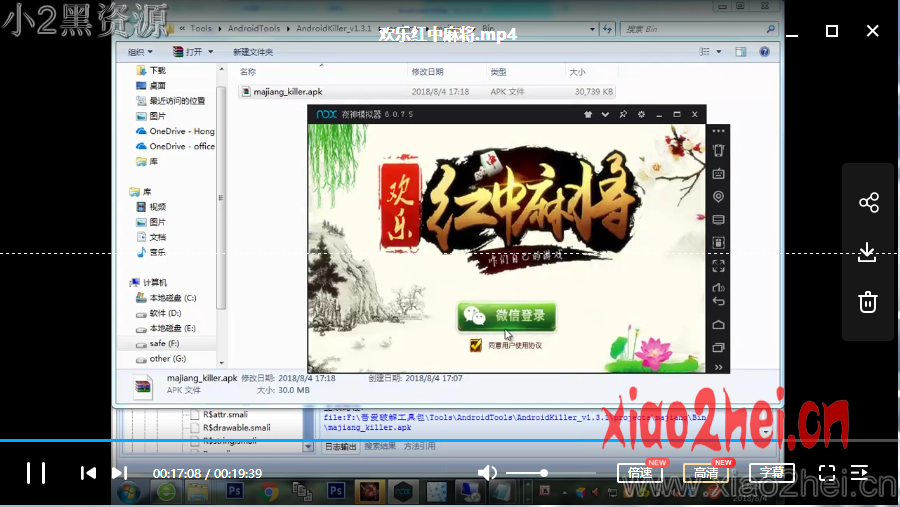This screenshot has height=507, width=900.
Task: Click the 微信登录 WeChat login button
Action: (507, 316)
